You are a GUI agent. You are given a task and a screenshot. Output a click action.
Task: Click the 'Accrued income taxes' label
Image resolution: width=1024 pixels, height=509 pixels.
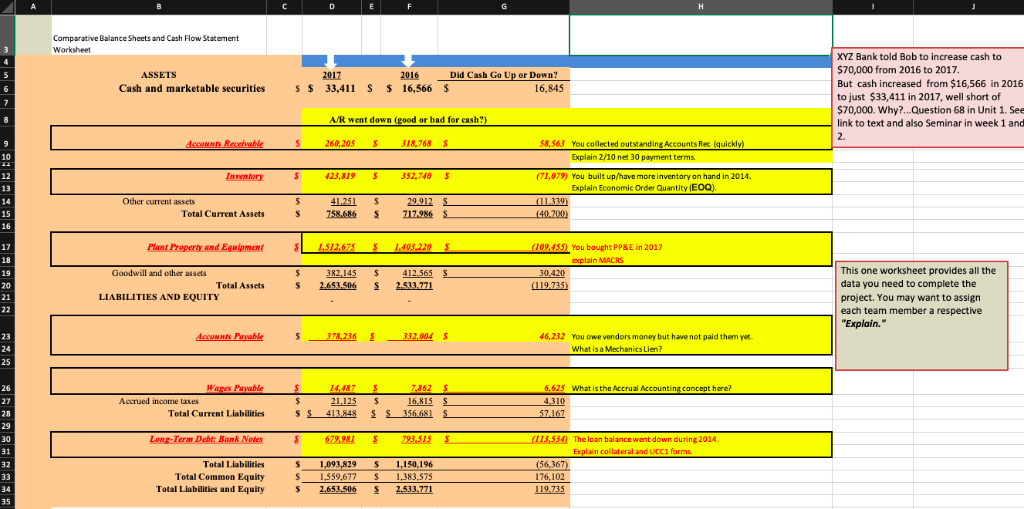tap(158, 401)
